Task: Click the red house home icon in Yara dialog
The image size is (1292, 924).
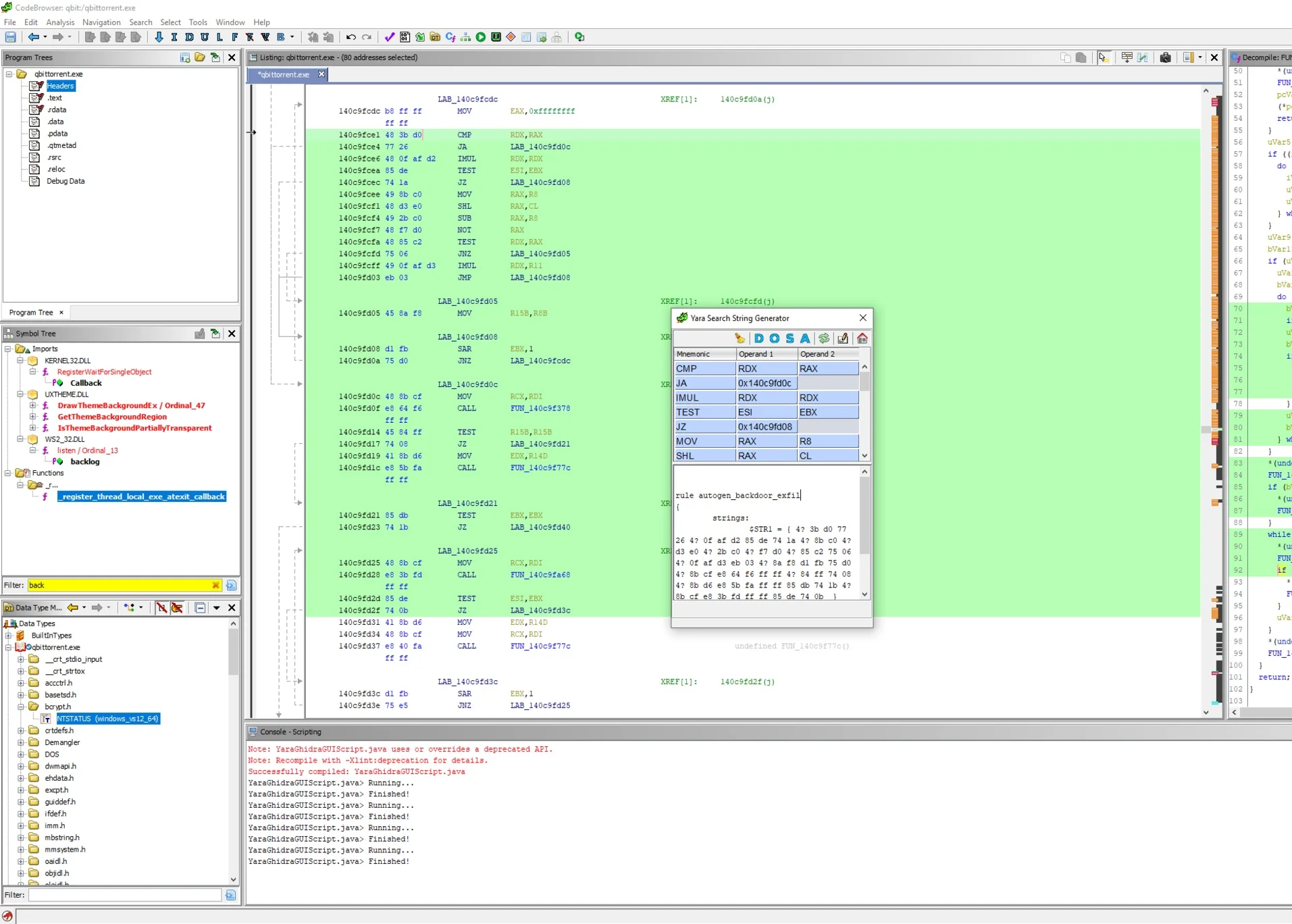Action: pos(862,338)
